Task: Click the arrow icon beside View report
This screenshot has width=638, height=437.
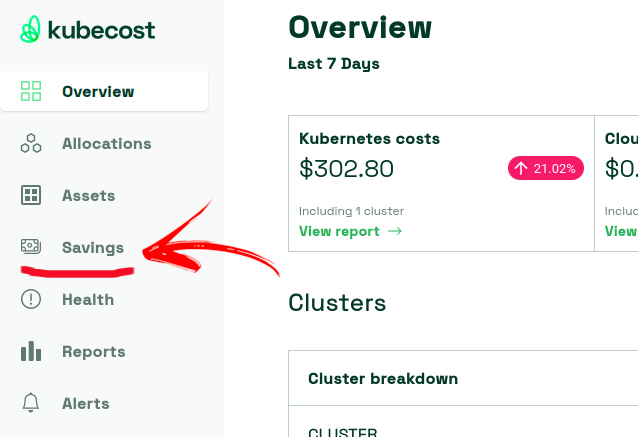Action: [395, 231]
